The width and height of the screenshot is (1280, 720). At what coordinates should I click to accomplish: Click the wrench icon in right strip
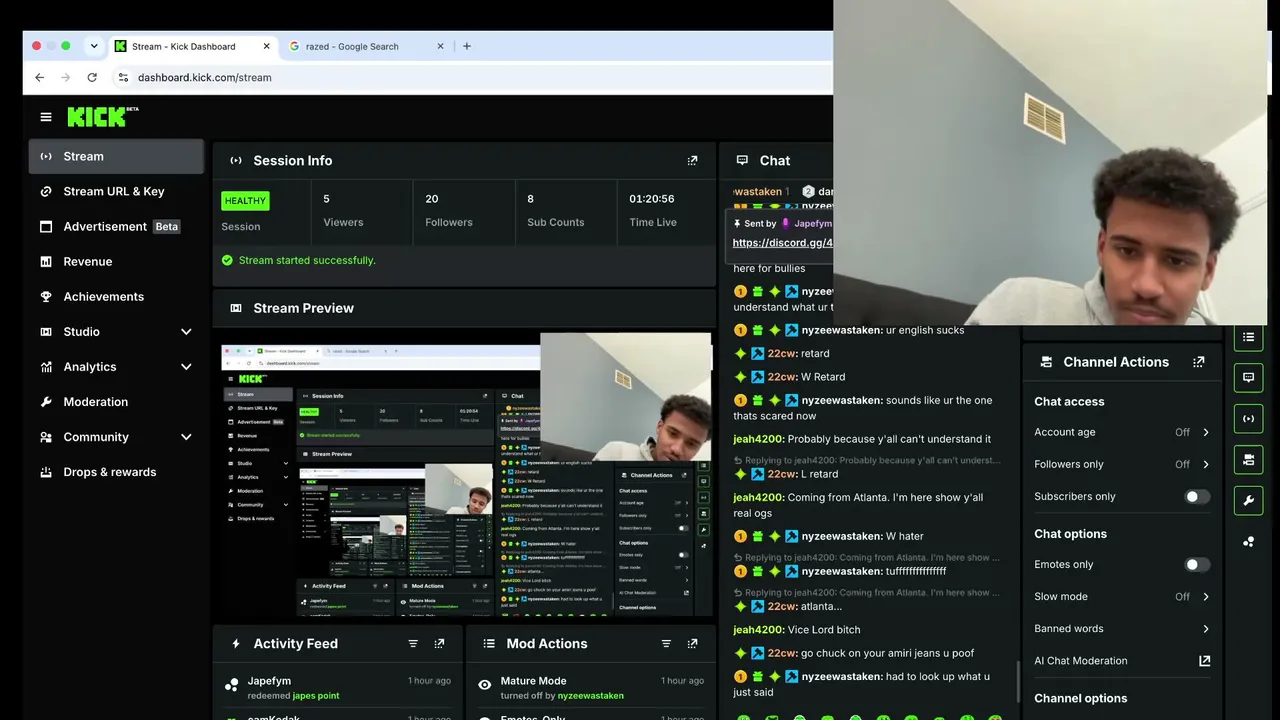coord(1248,501)
